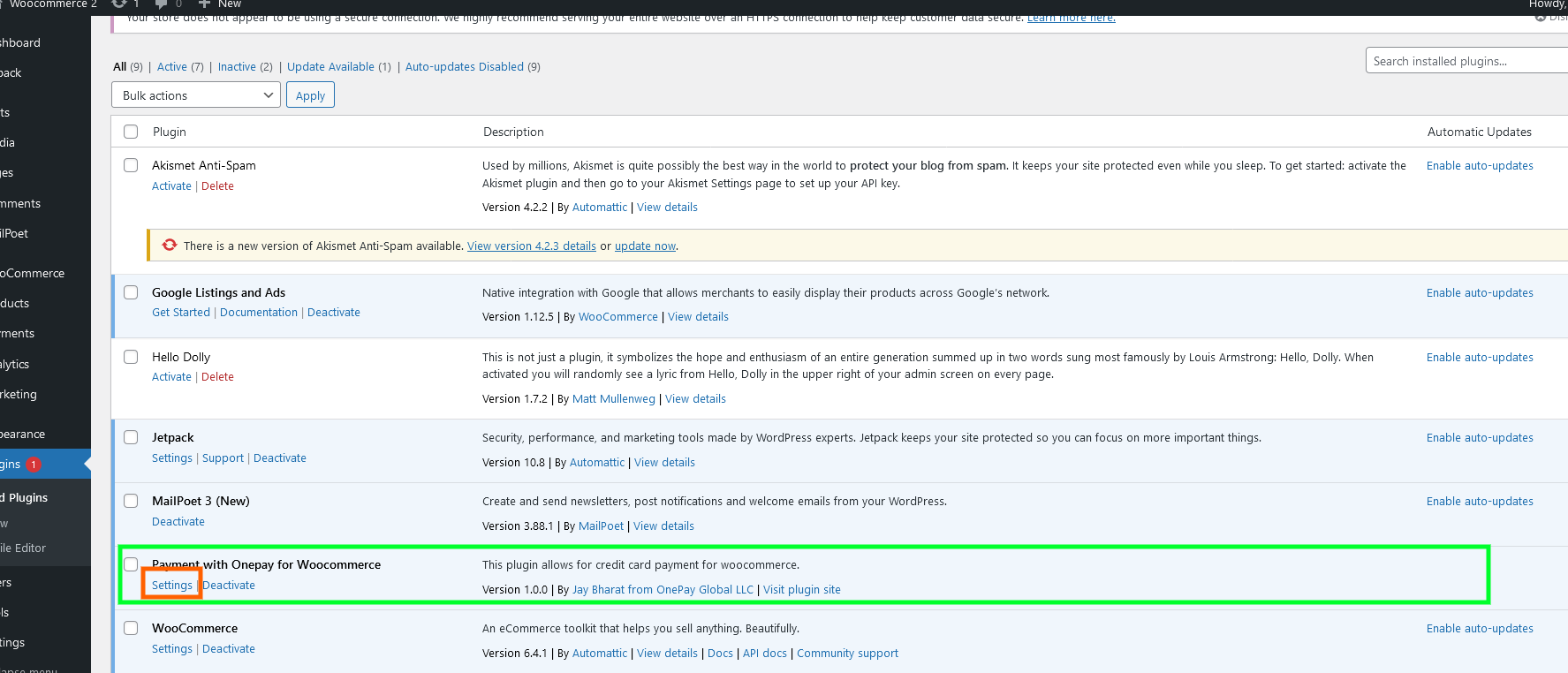1568x673 pixels.
Task: Enable auto-updates for Akismet
Action: coord(1480,166)
